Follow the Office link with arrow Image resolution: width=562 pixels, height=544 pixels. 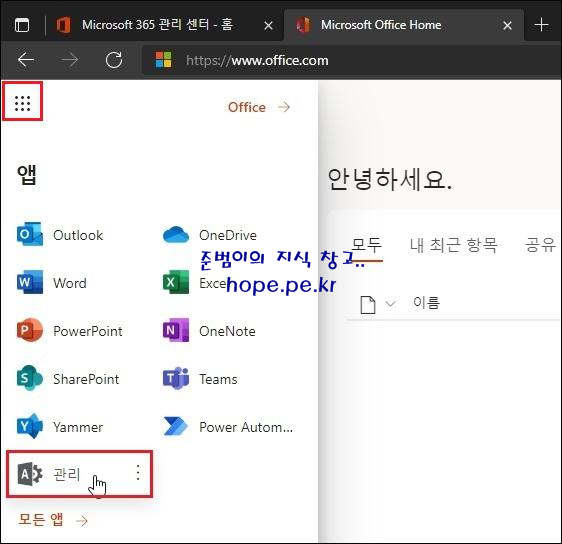pyautogui.click(x=259, y=107)
